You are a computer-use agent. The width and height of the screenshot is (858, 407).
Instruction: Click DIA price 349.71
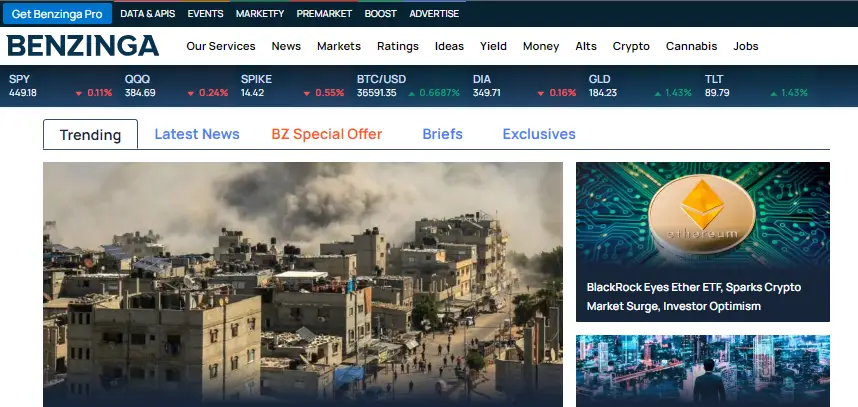point(486,93)
